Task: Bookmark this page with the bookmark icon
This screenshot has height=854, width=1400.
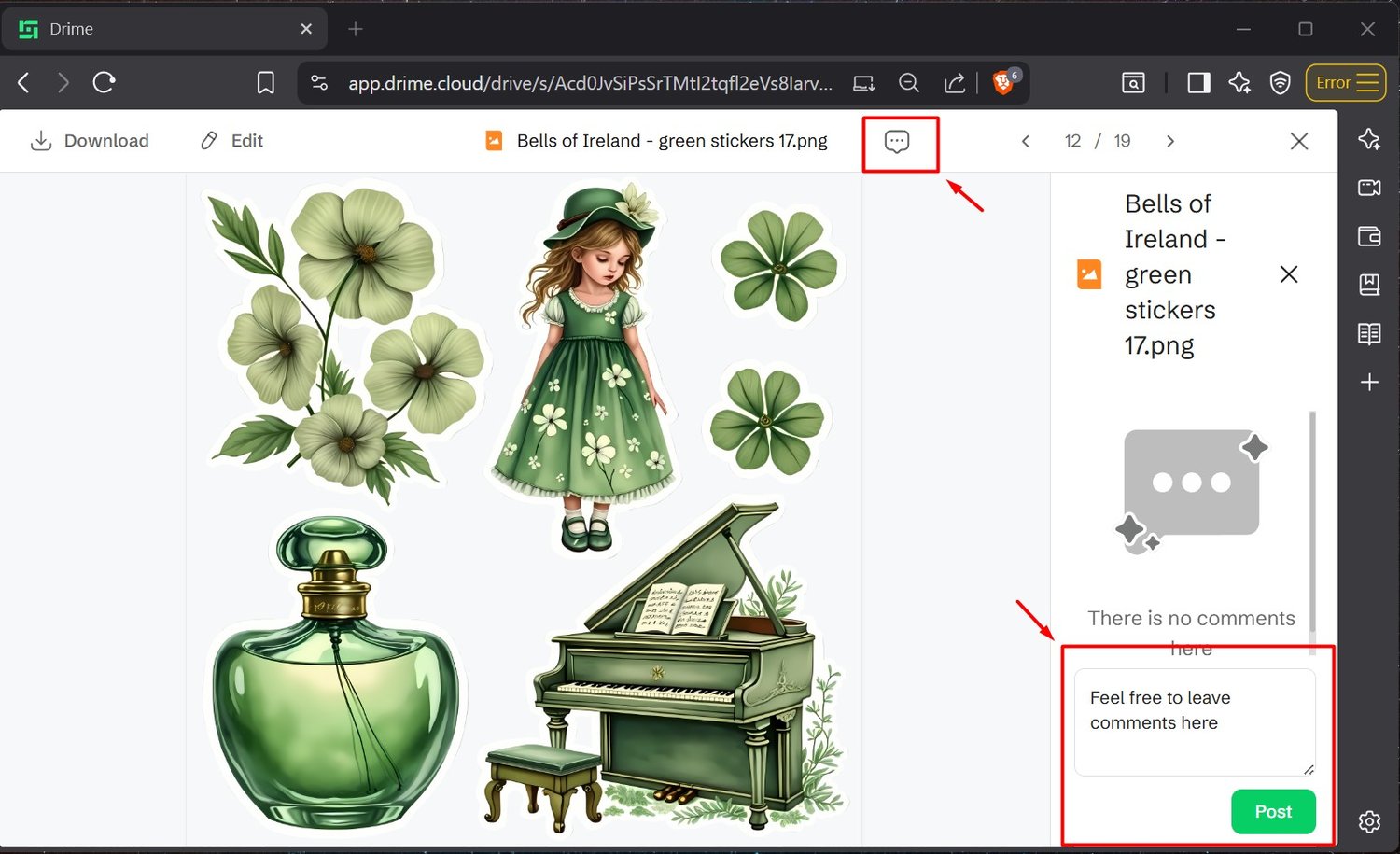Action: [x=266, y=83]
